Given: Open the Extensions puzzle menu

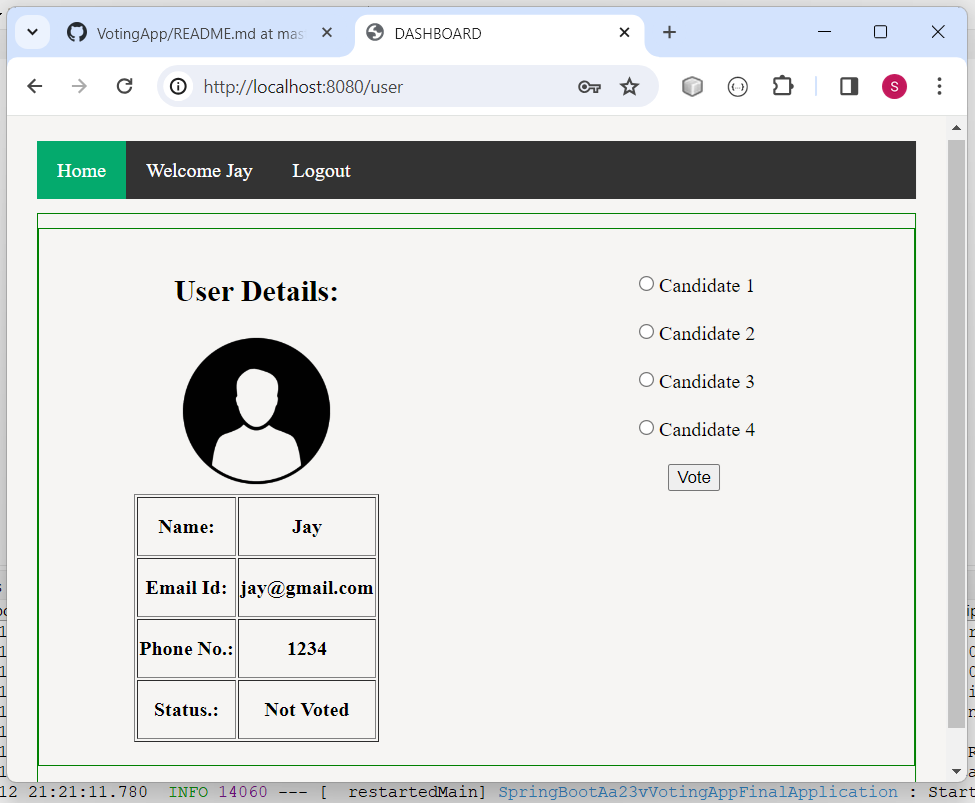Looking at the screenshot, I should point(783,86).
